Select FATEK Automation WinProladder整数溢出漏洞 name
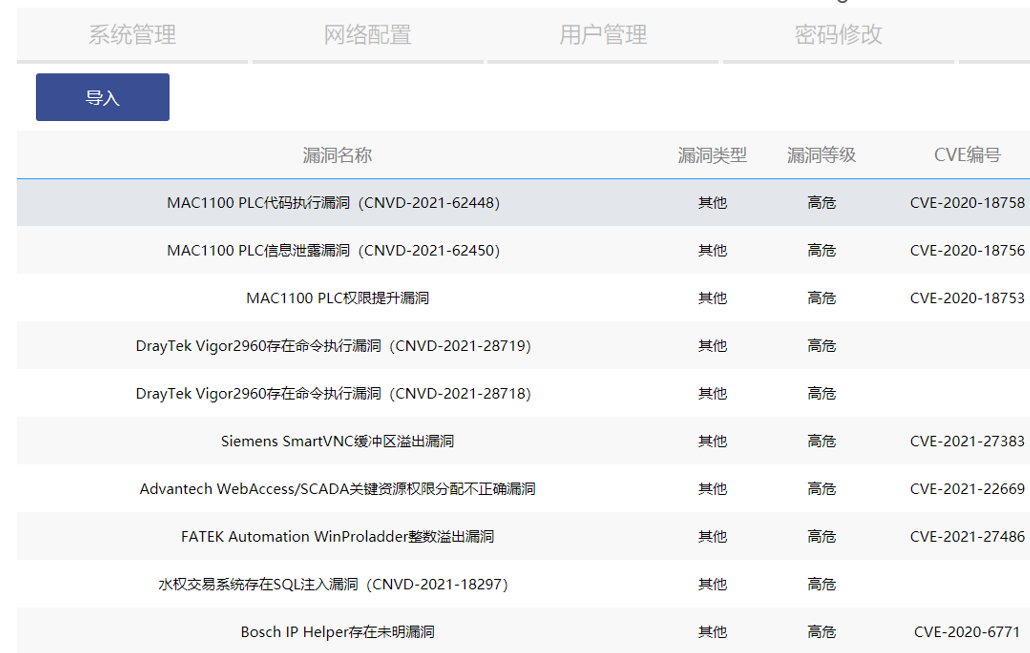This screenshot has width=1030, height=653. tap(337, 537)
